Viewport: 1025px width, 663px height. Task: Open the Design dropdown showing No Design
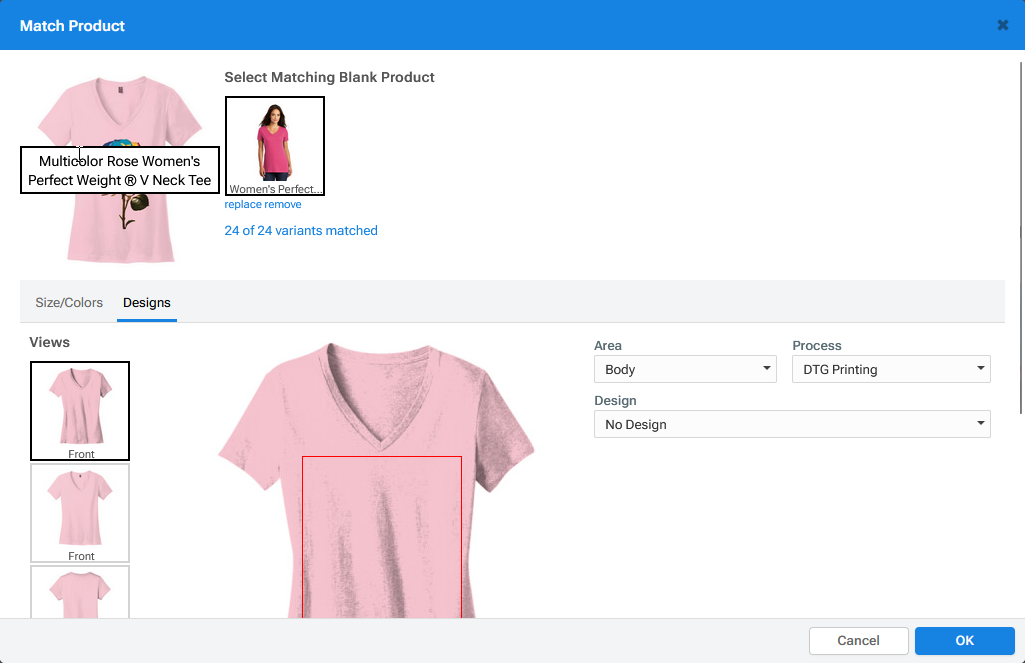point(792,425)
